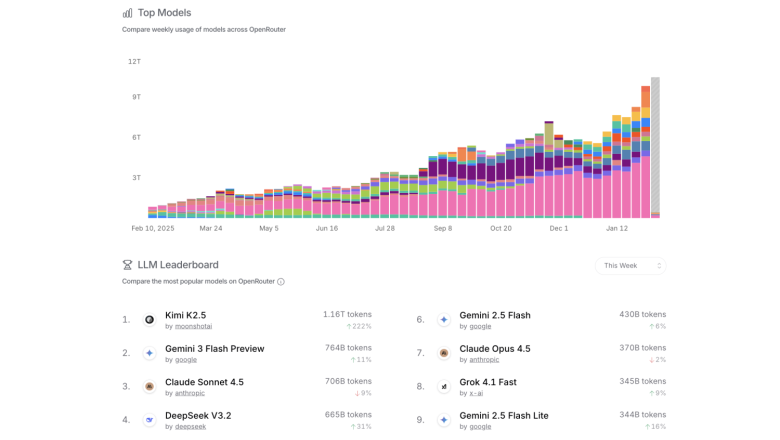Open the Claude Opus 4.5 model page
Viewport: 780px width, 440px height.
(x=494, y=349)
